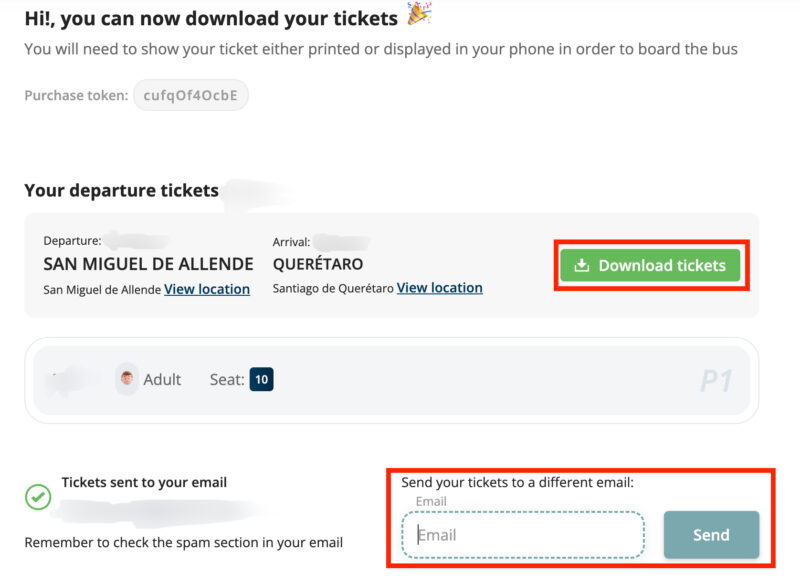Viewport: 800px width, 583px height.
Task: Focus the Email input field
Action: click(523, 535)
